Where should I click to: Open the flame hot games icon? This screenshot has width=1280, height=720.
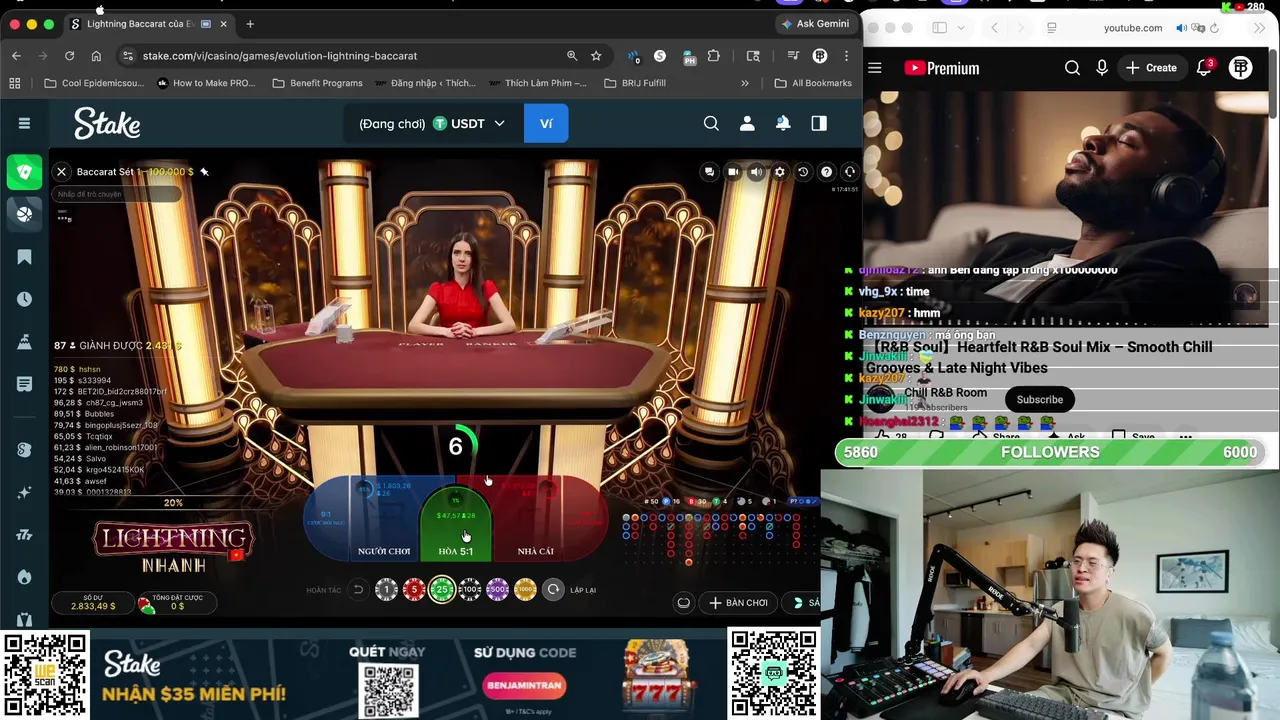tap(24, 577)
